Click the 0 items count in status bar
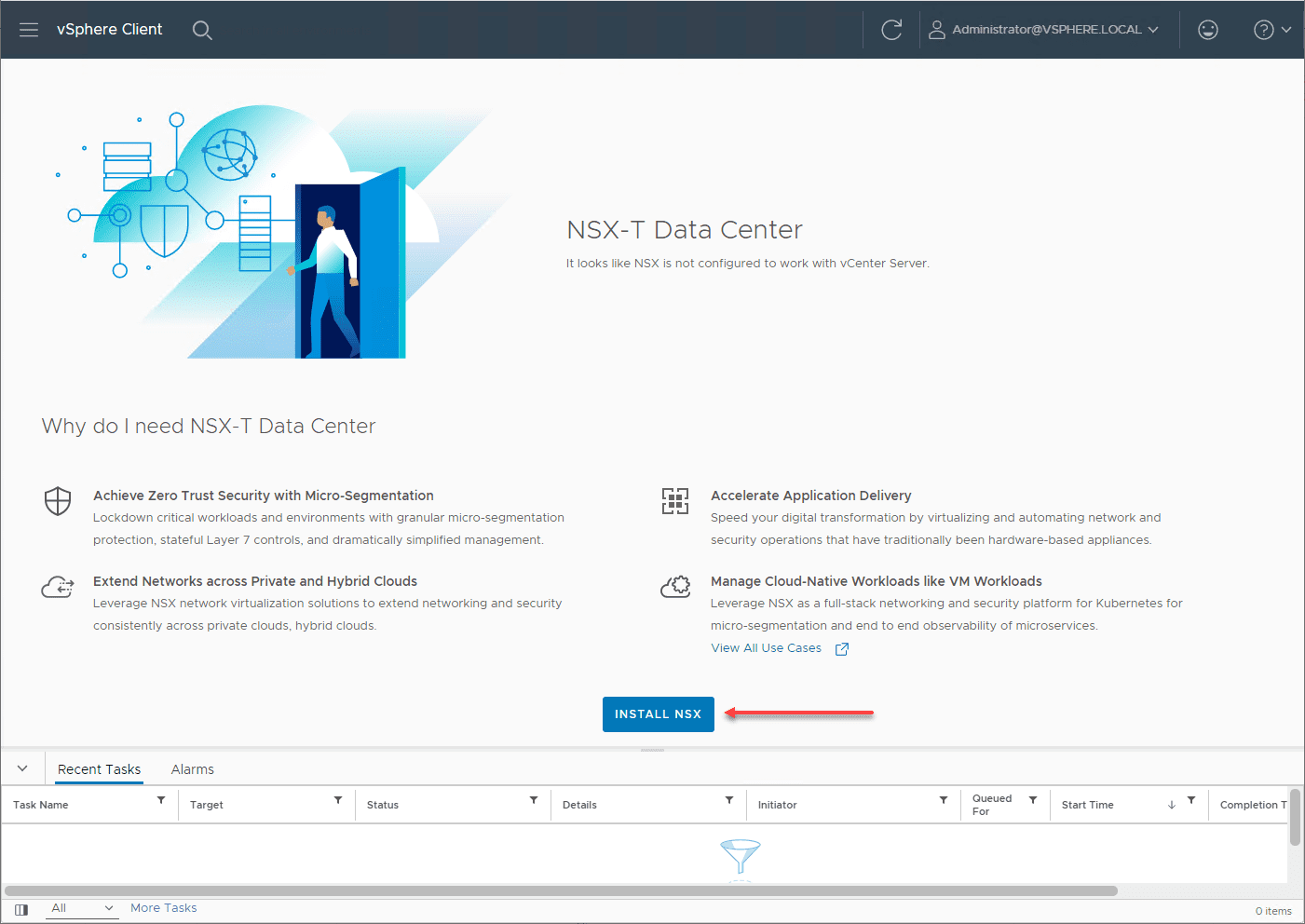This screenshot has width=1305, height=924. (x=1273, y=911)
